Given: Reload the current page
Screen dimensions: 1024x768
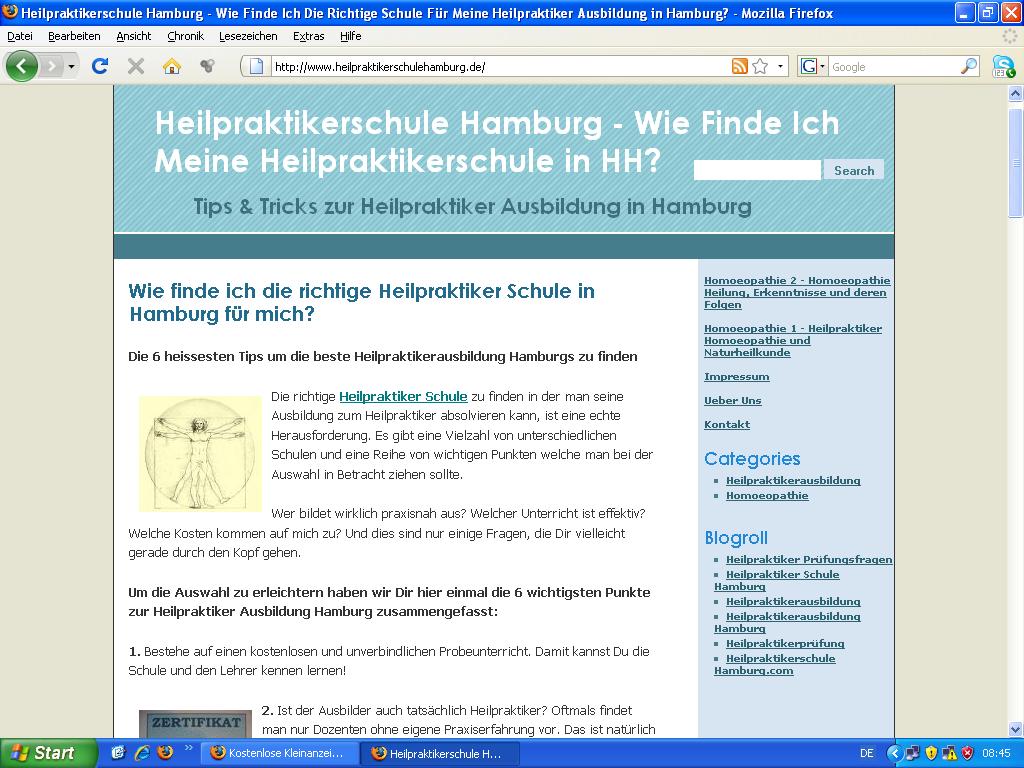Looking at the screenshot, I should point(100,66).
